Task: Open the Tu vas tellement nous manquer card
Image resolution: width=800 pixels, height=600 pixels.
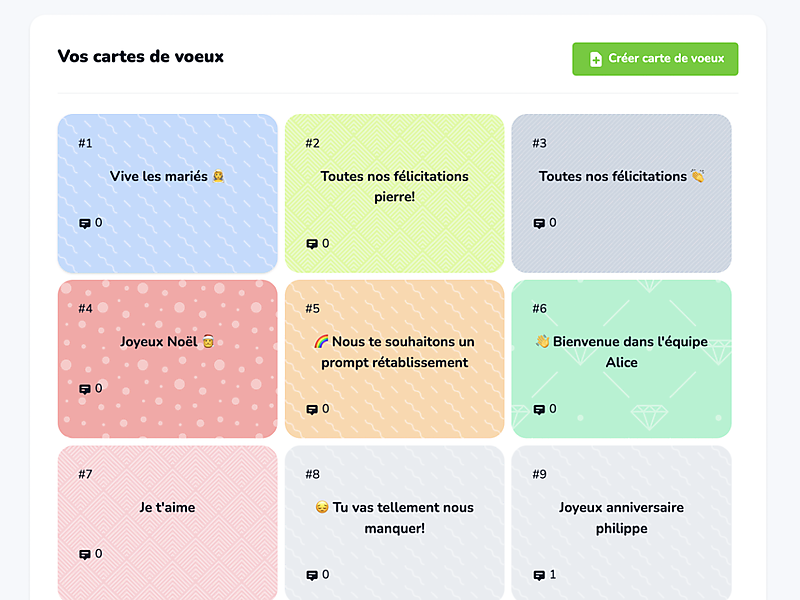Action: [x=394, y=523]
